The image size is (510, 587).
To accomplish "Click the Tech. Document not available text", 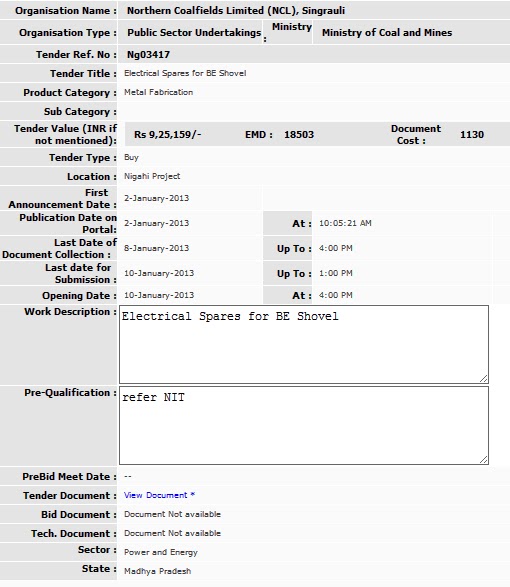I will point(172,533).
